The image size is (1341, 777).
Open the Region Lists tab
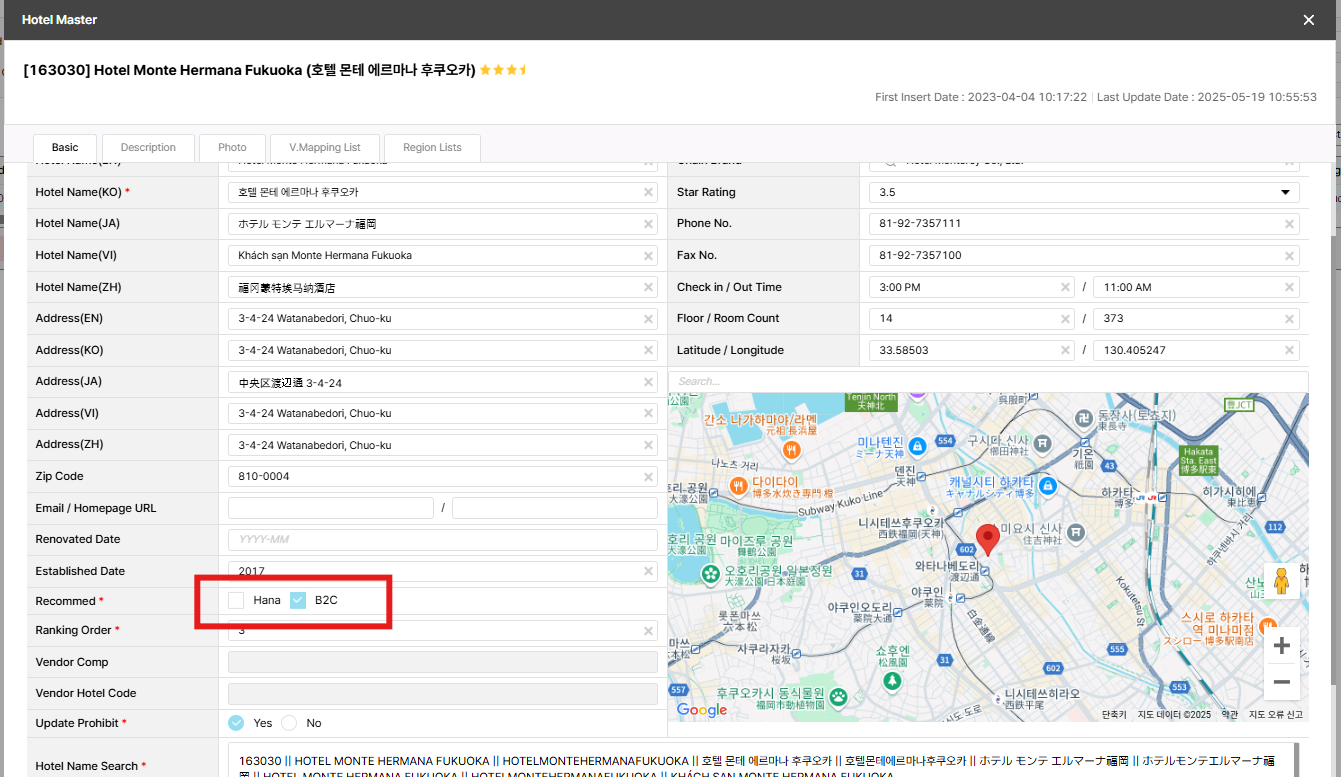432,148
